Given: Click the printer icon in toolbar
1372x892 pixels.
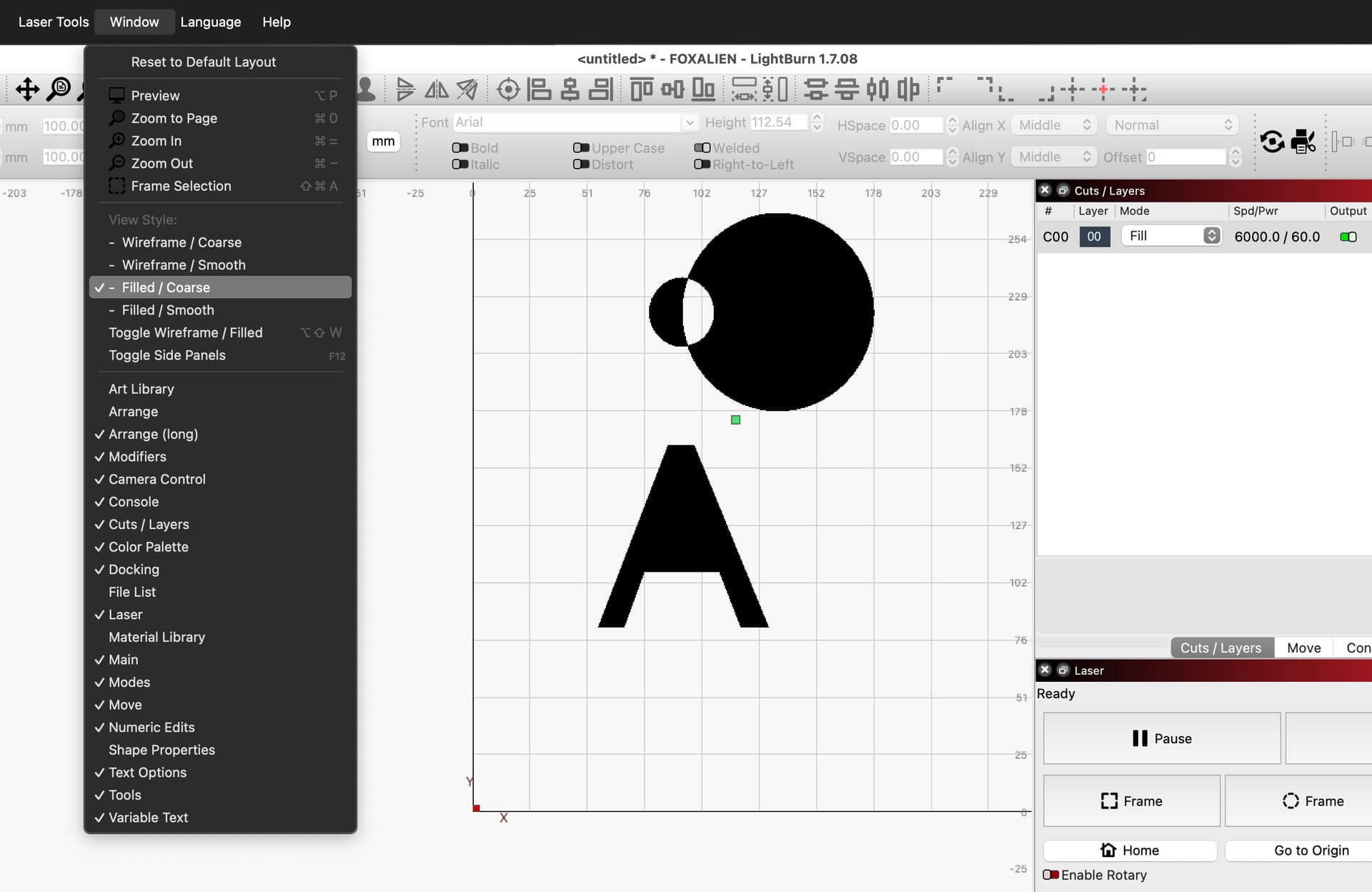Looking at the screenshot, I should coord(1303,141).
